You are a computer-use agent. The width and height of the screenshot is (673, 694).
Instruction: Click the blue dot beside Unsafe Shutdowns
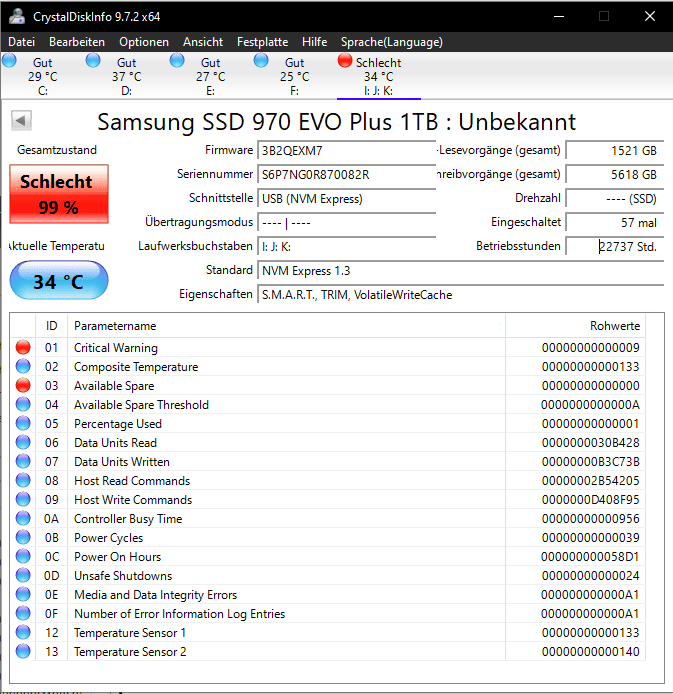click(x=23, y=575)
